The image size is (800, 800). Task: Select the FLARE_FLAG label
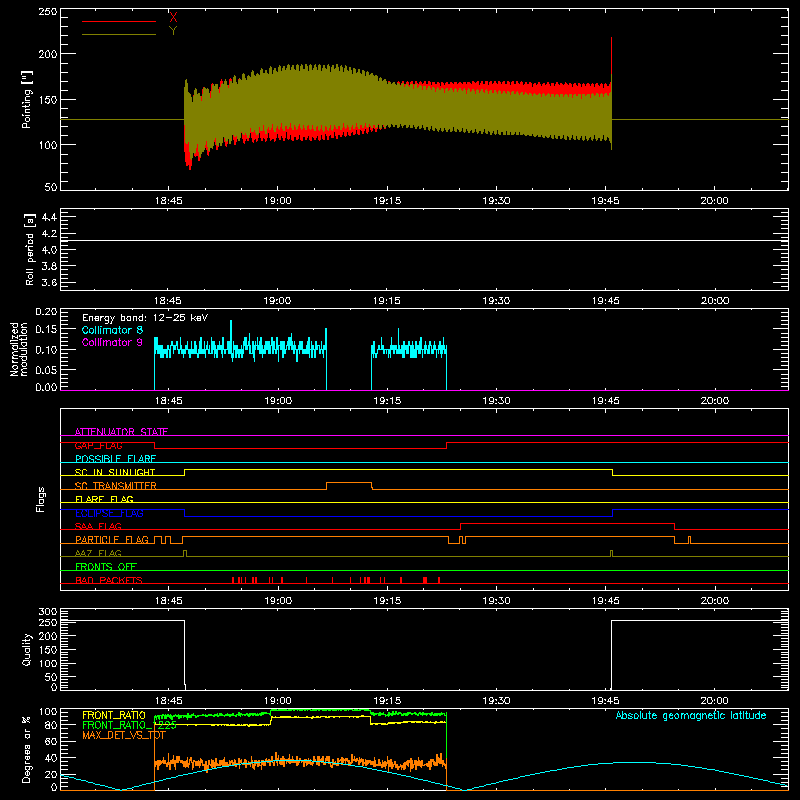104,499
